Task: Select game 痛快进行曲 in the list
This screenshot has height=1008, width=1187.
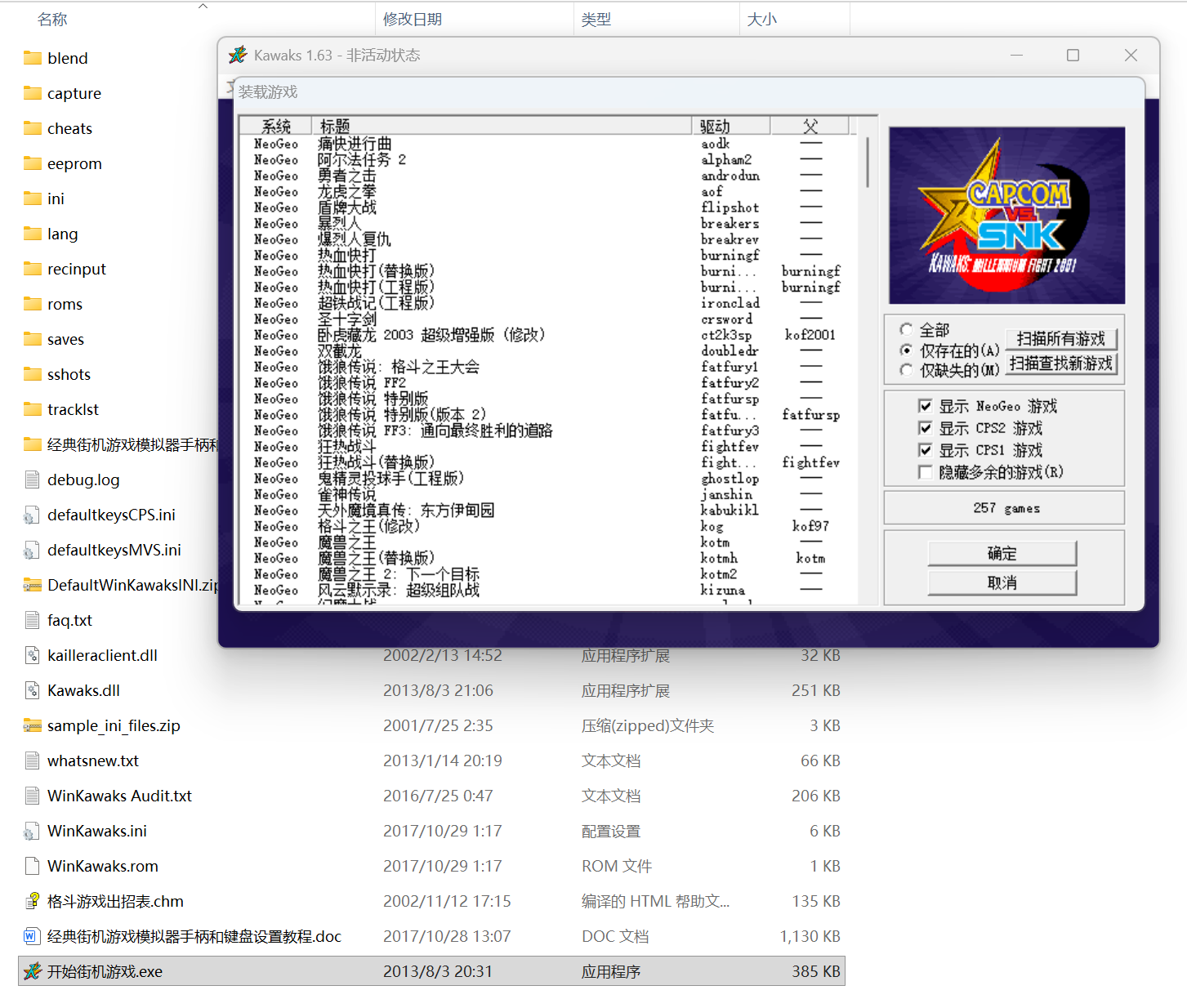Action: 355,144
